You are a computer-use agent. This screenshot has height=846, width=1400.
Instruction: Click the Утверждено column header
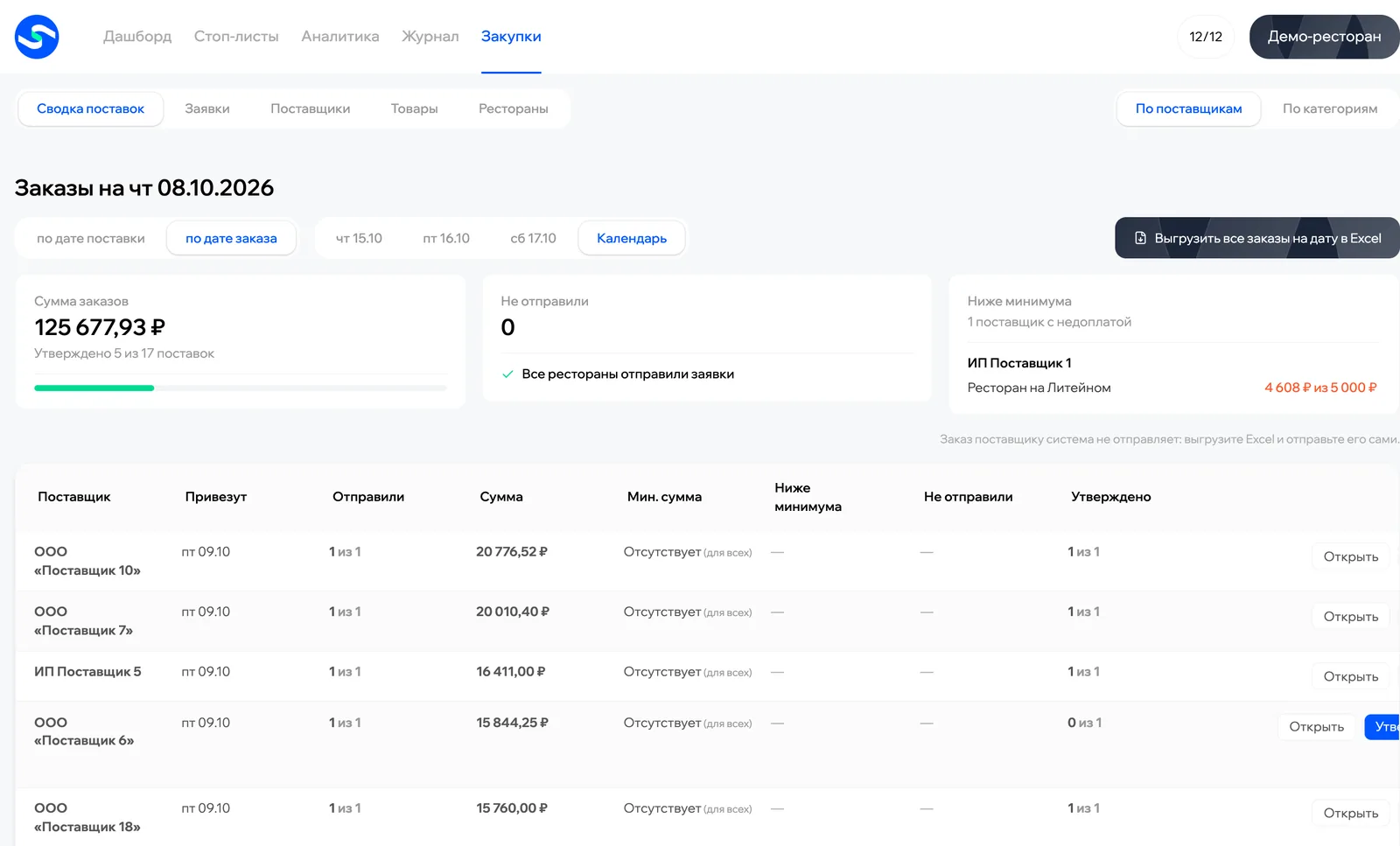tap(1111, 497)
